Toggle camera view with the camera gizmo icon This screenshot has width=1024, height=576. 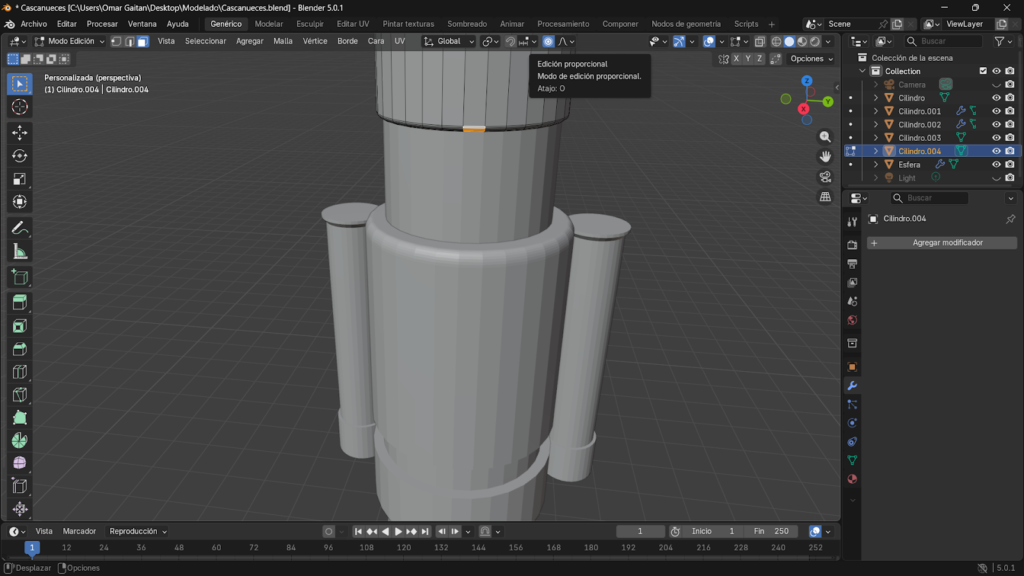[x=825, y=177]
